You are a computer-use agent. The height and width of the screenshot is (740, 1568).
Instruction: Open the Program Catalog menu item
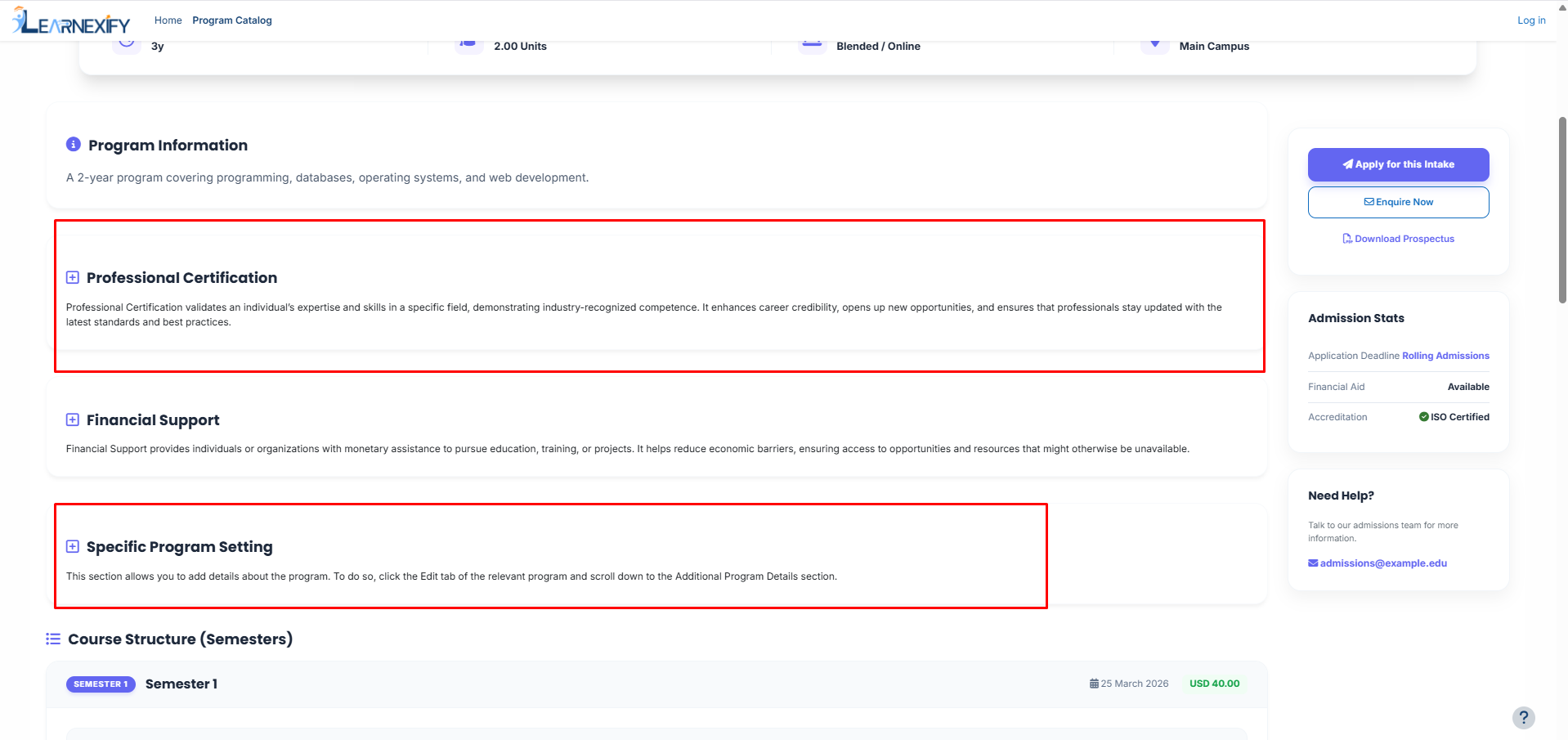232,20
